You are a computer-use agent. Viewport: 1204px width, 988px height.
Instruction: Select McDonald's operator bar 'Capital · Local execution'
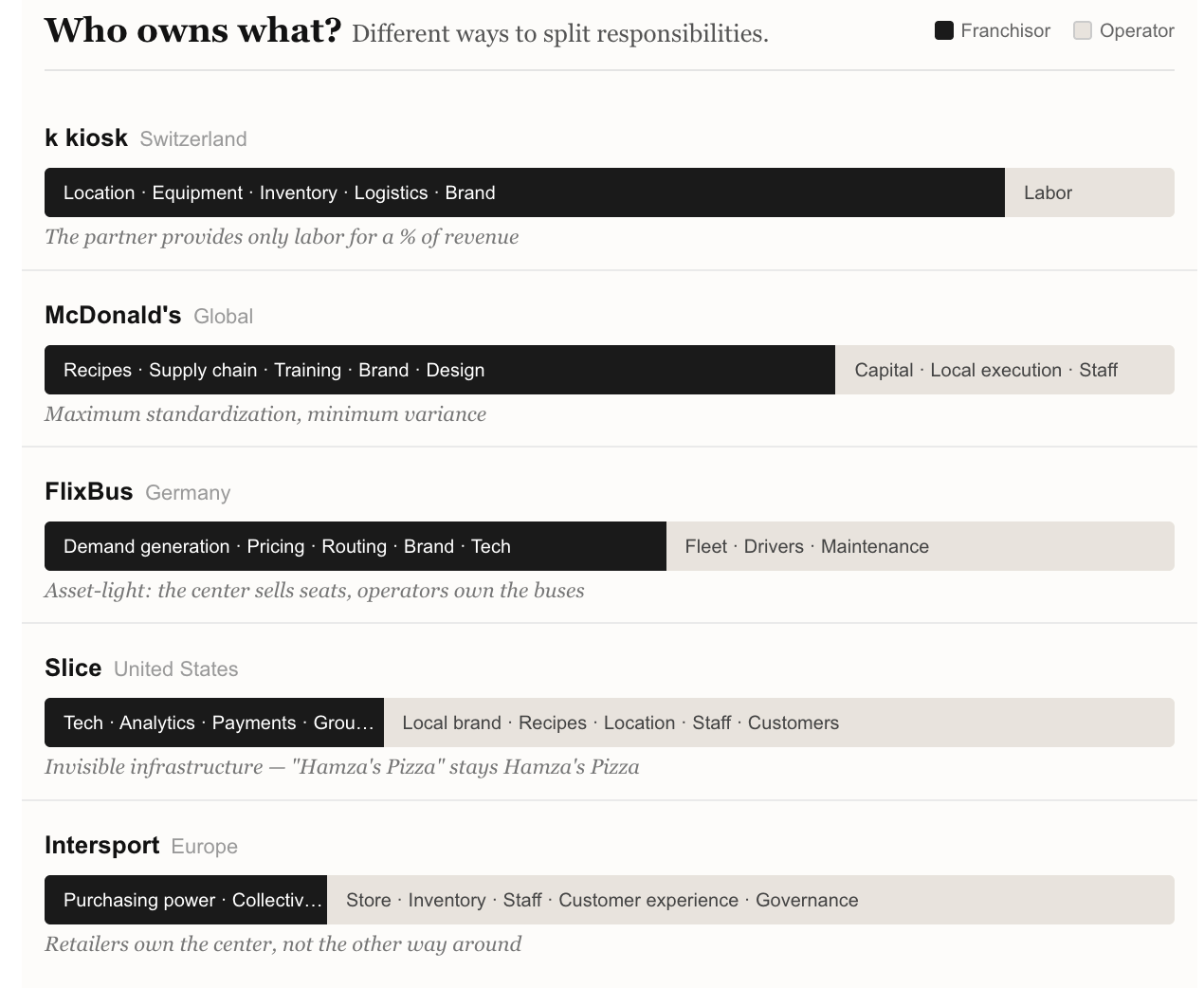tap(1005, 370)
